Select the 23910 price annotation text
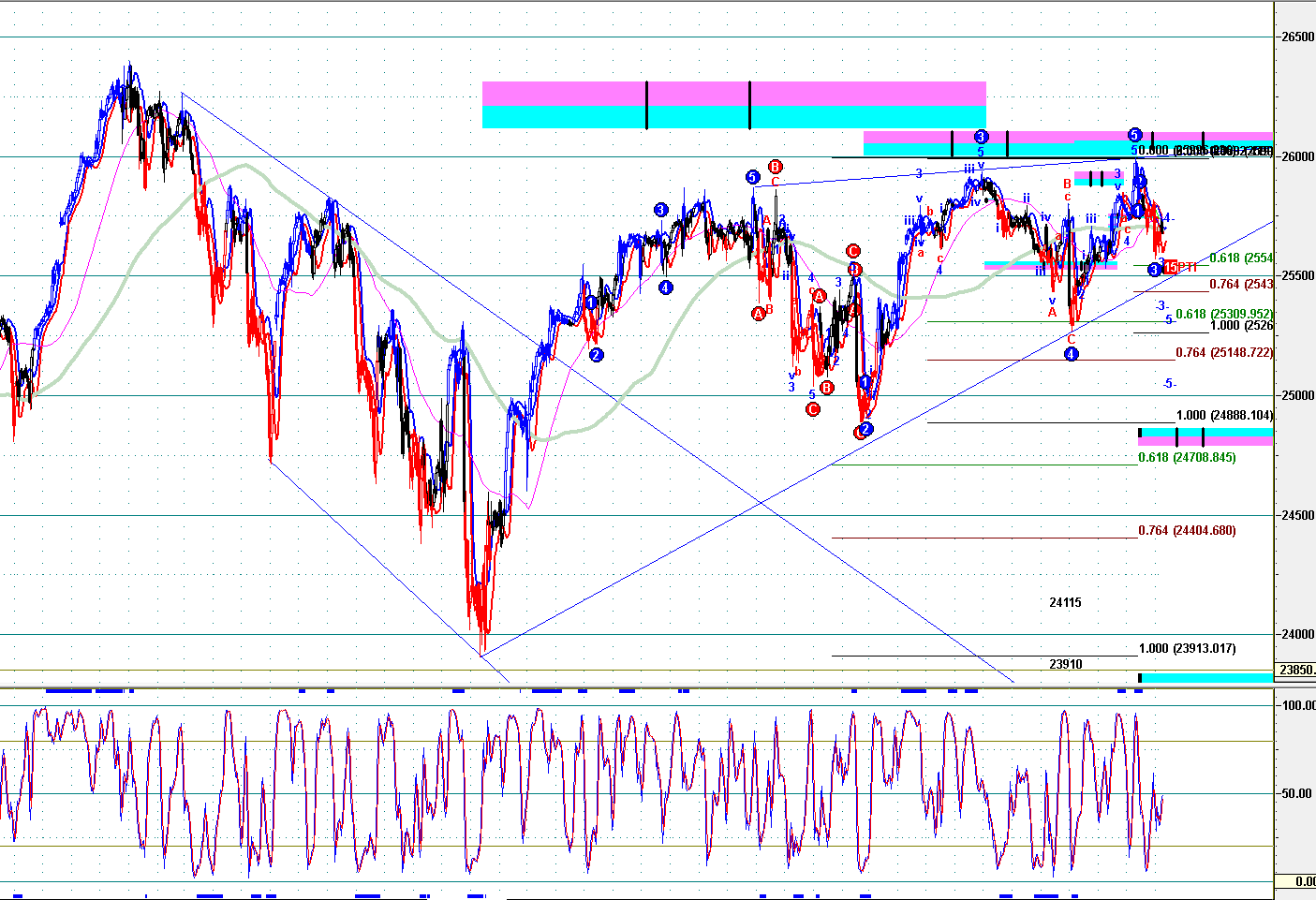The width and height of the screenshot is (1316, 900). [1065, 664]
